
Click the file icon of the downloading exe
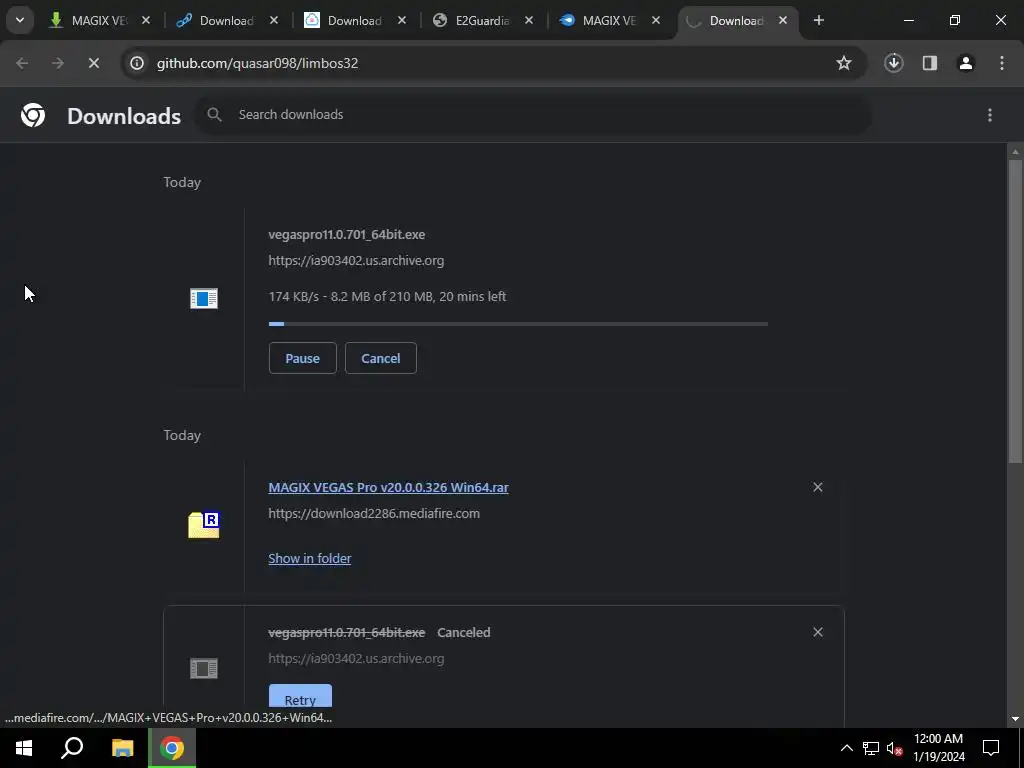pyautogui.click(x=204, y=298)
